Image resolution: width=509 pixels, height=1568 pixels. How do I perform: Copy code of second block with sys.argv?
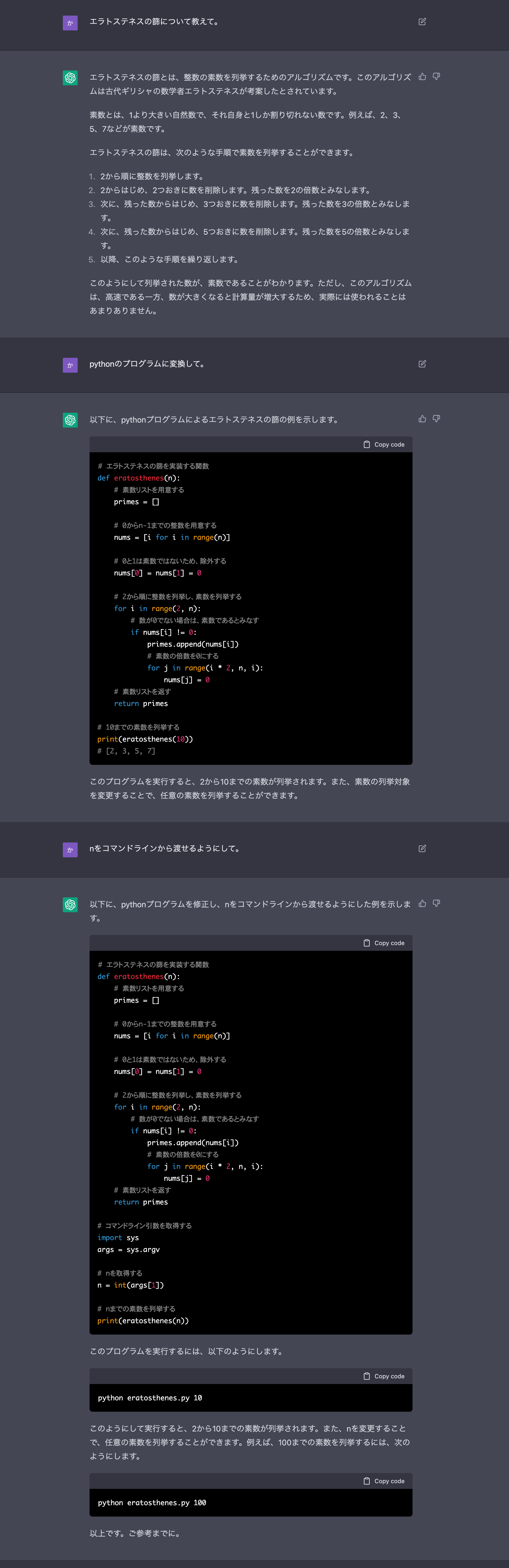coord(384,943)
